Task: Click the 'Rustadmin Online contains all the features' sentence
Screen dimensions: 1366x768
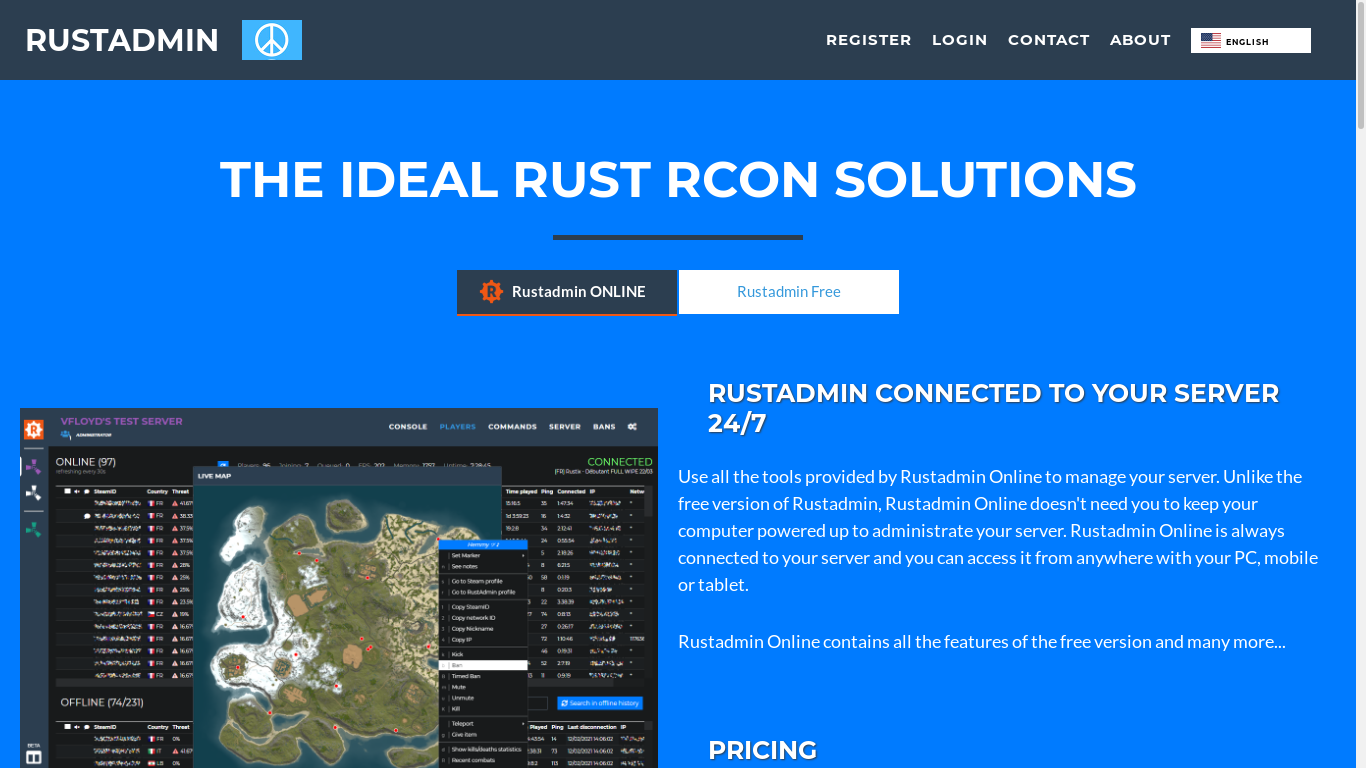Action: point(982,642)
